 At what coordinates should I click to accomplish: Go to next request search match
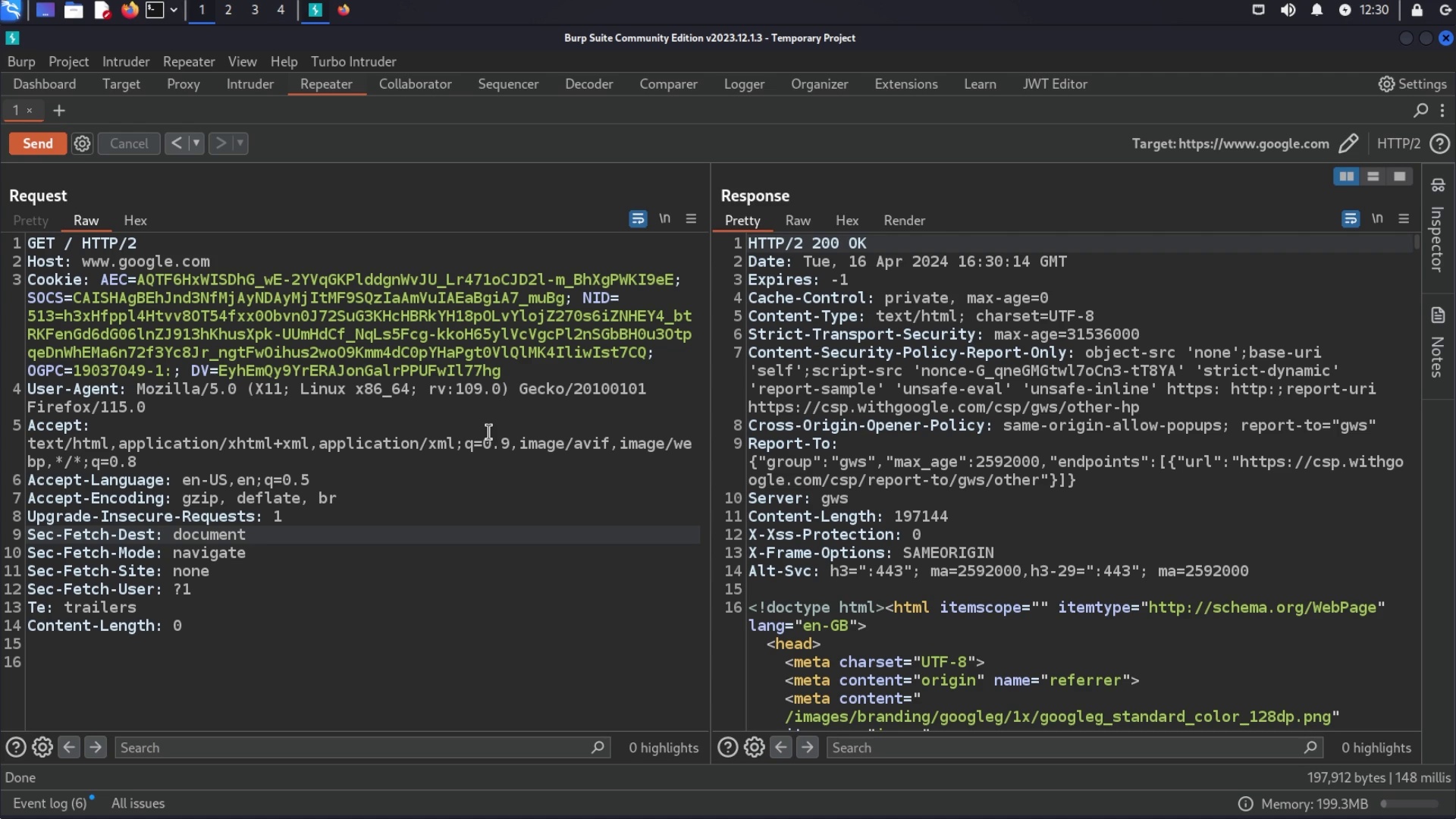pyautogui.click(x=96, y=748)
